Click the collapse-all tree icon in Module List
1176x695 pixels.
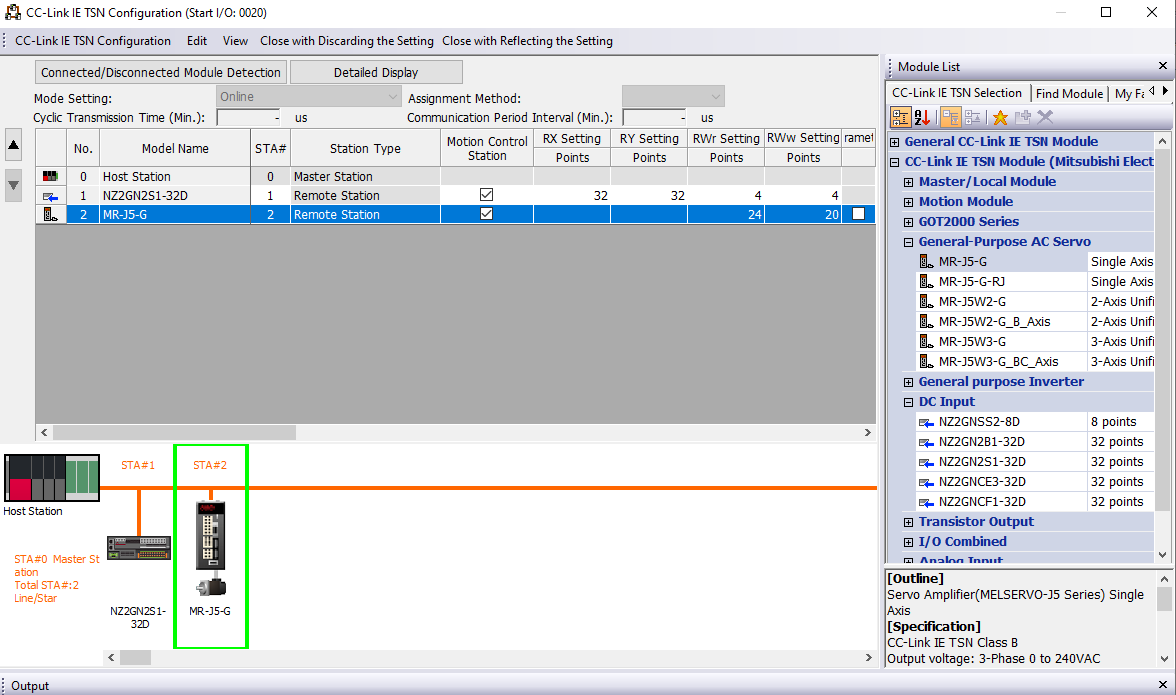tap(972, 117)
